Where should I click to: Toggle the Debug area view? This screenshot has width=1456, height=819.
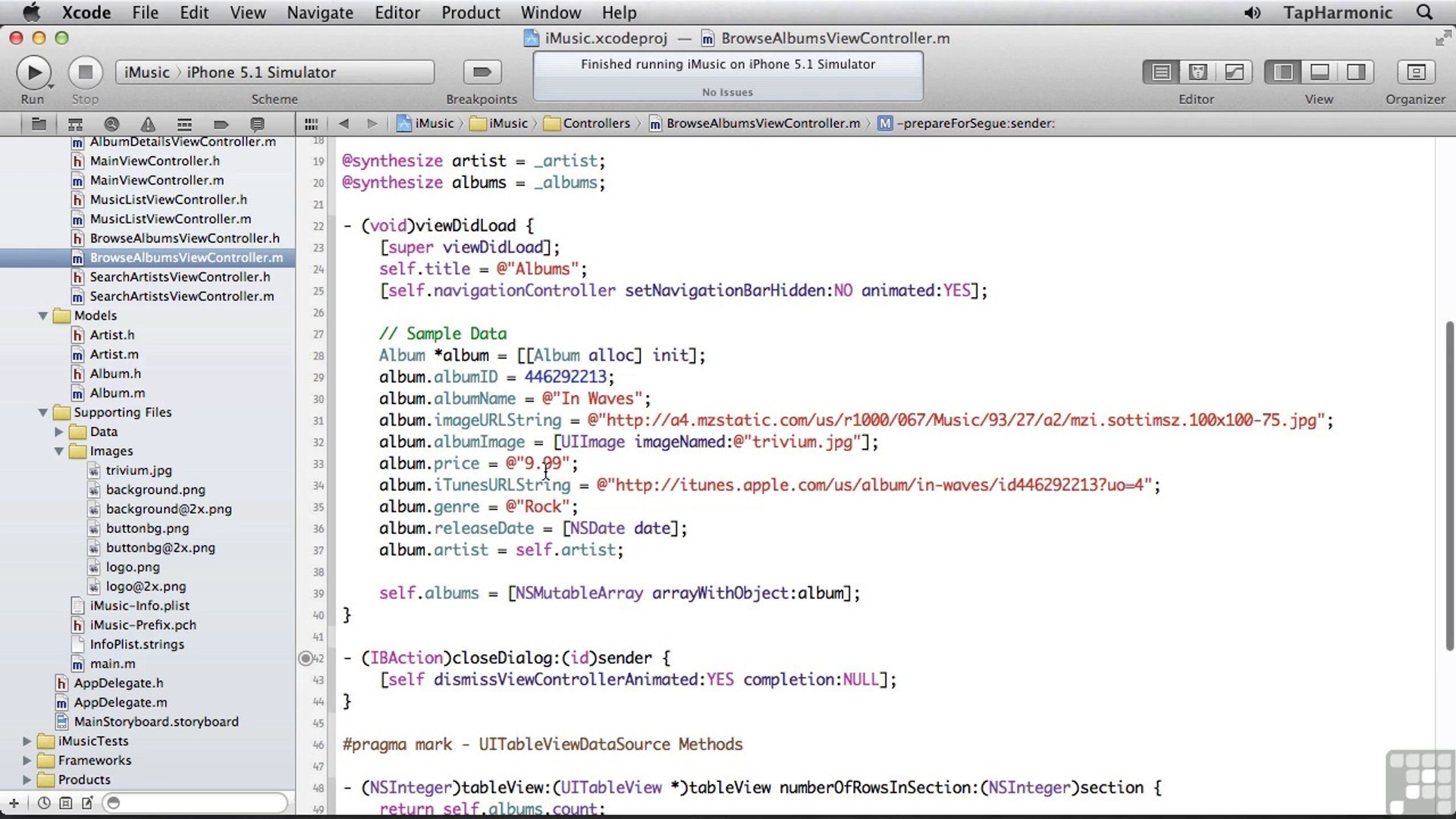pos(1319,72)
